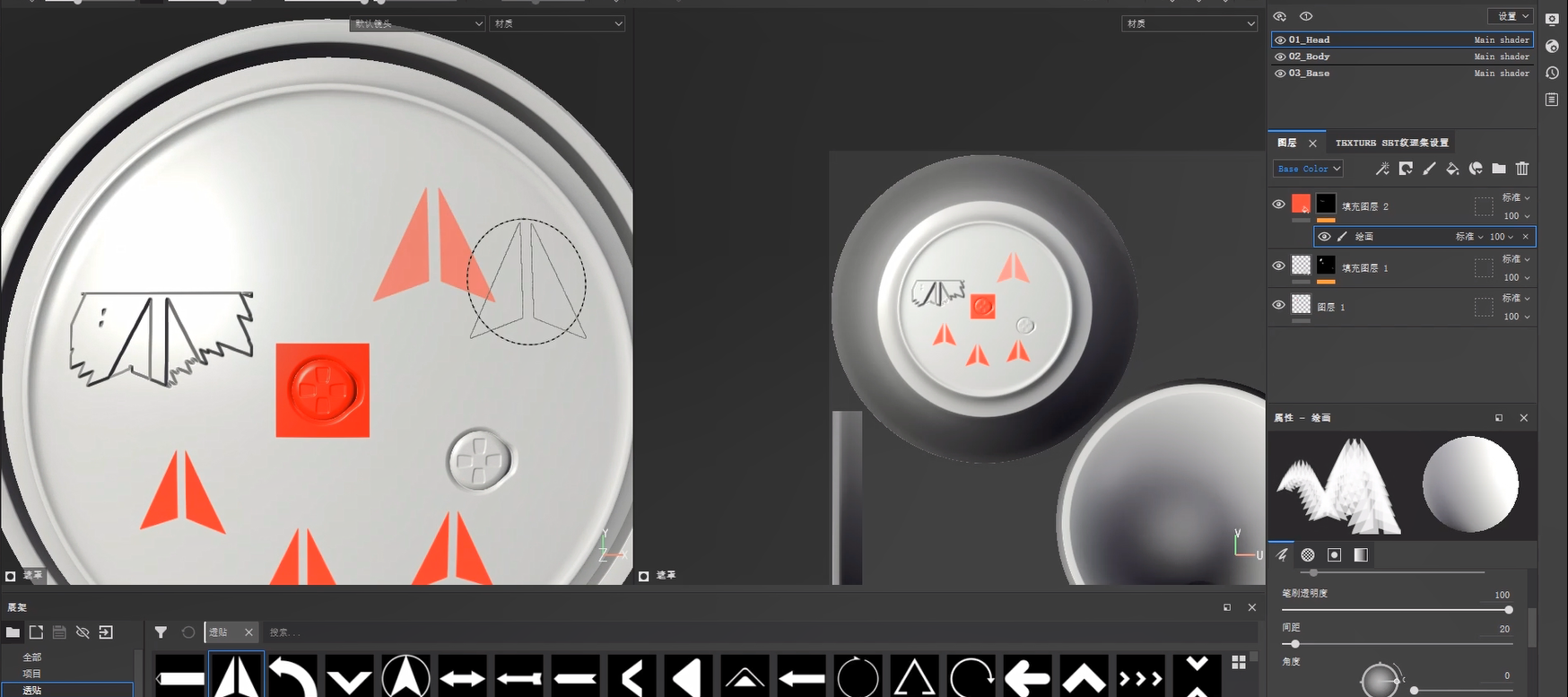Viewport: 1568px width, 697px height.
Task: Switch to TEXTURE SET纹理集设置 tab
Action: tap(1391, 143)
